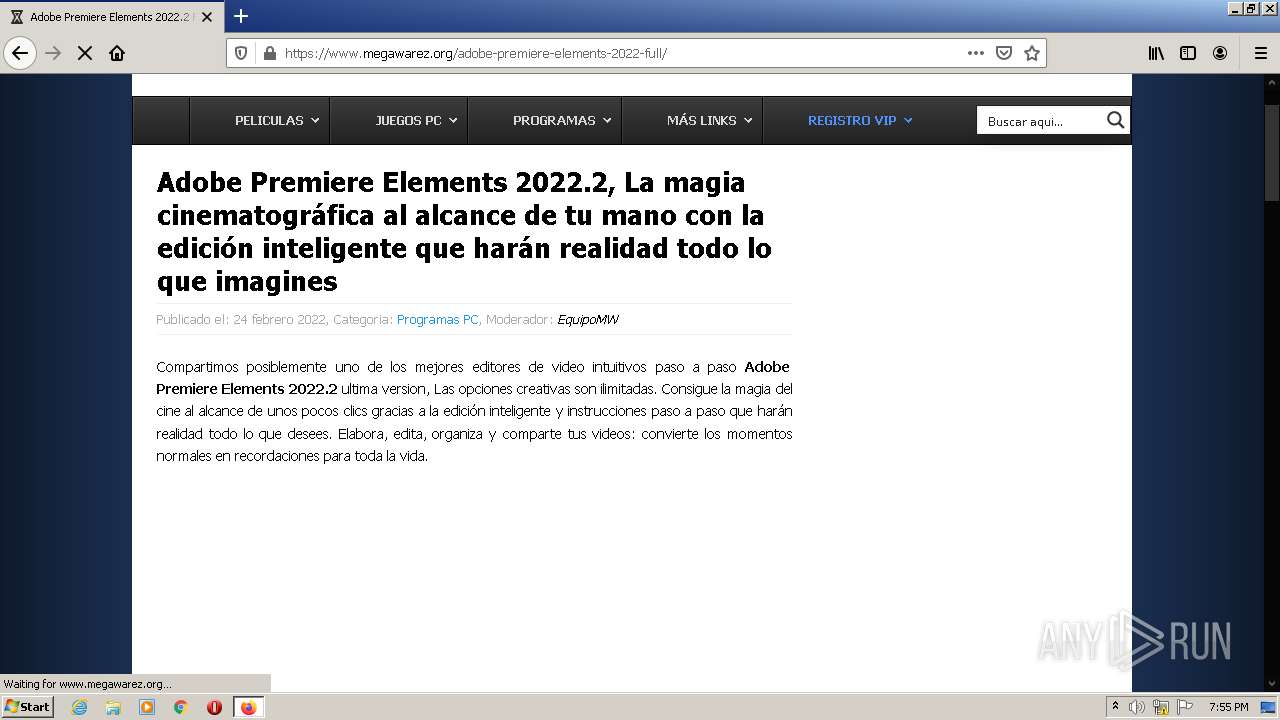This screenshot has height=720, width=1280.
Task: Open the EquipoMW moderator link
Action: point(588,320)
